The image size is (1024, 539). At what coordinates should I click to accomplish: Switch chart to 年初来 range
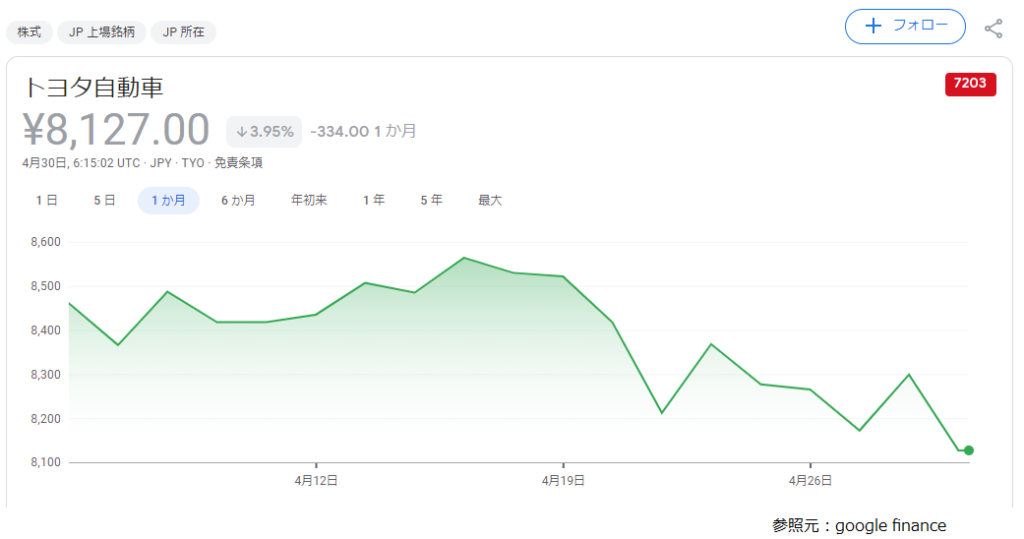(x=309, y=201)
